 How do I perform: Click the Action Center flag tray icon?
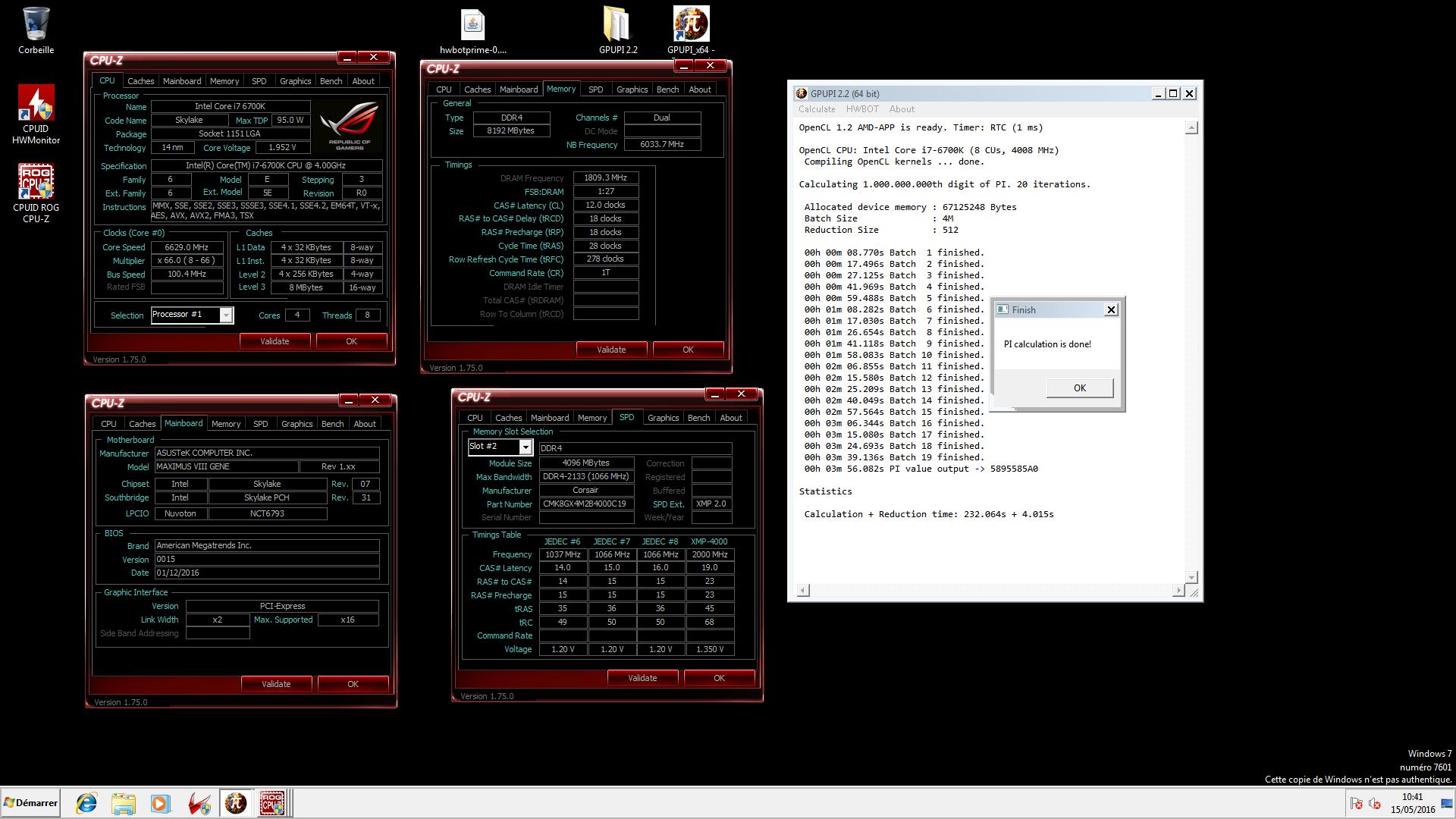1357,804
